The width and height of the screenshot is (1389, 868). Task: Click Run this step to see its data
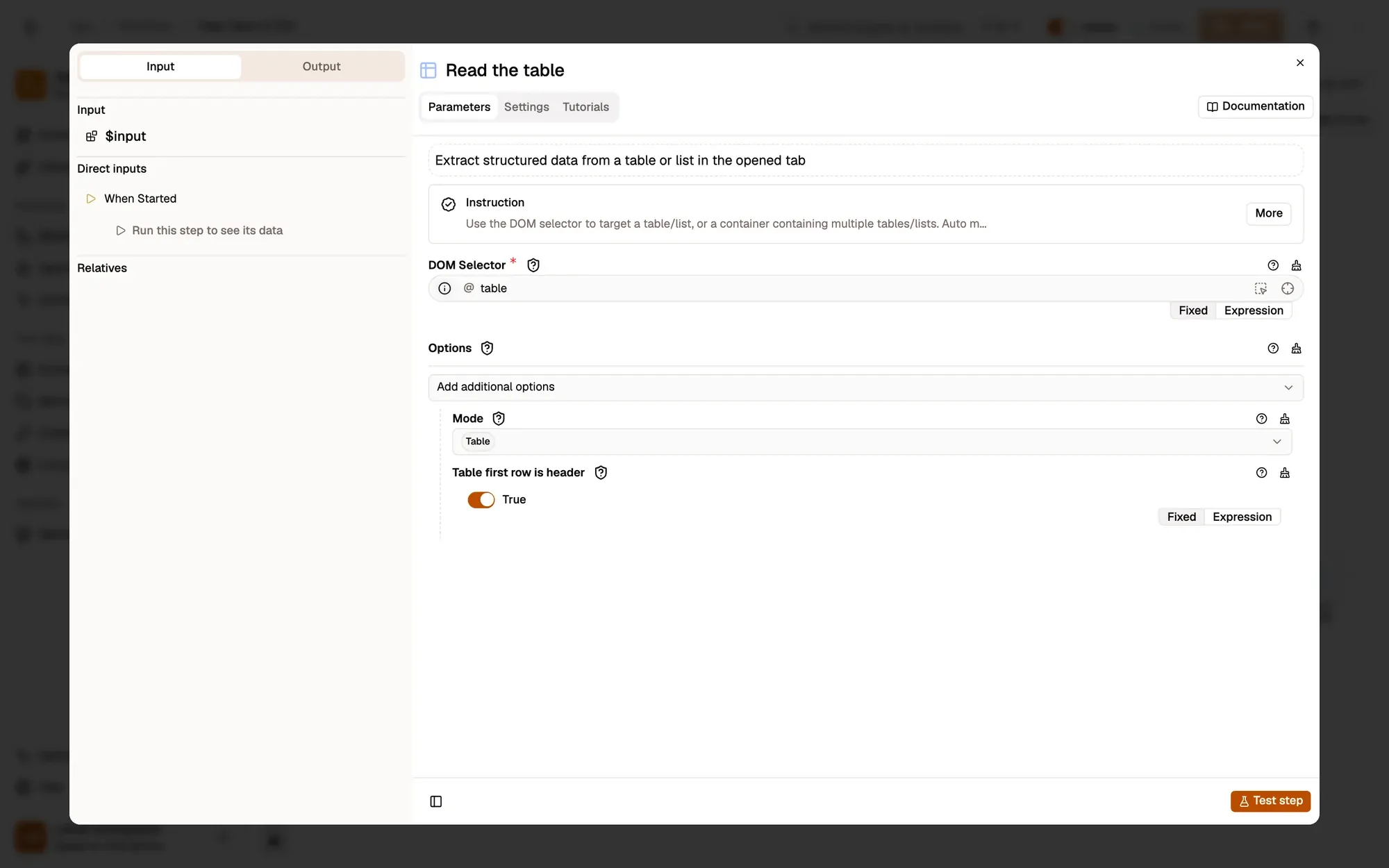(199, 231)
